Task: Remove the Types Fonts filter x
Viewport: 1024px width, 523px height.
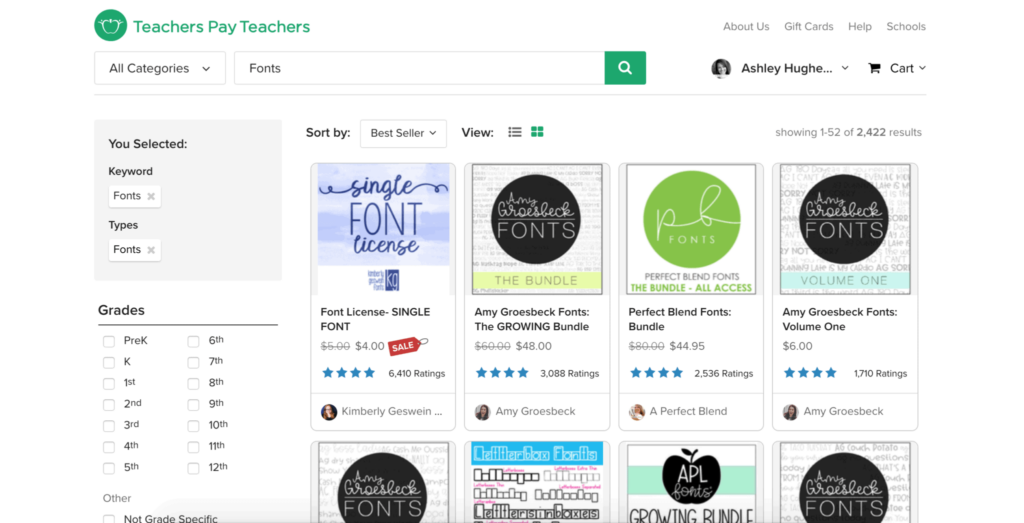Action: click(x=151, y=250)
